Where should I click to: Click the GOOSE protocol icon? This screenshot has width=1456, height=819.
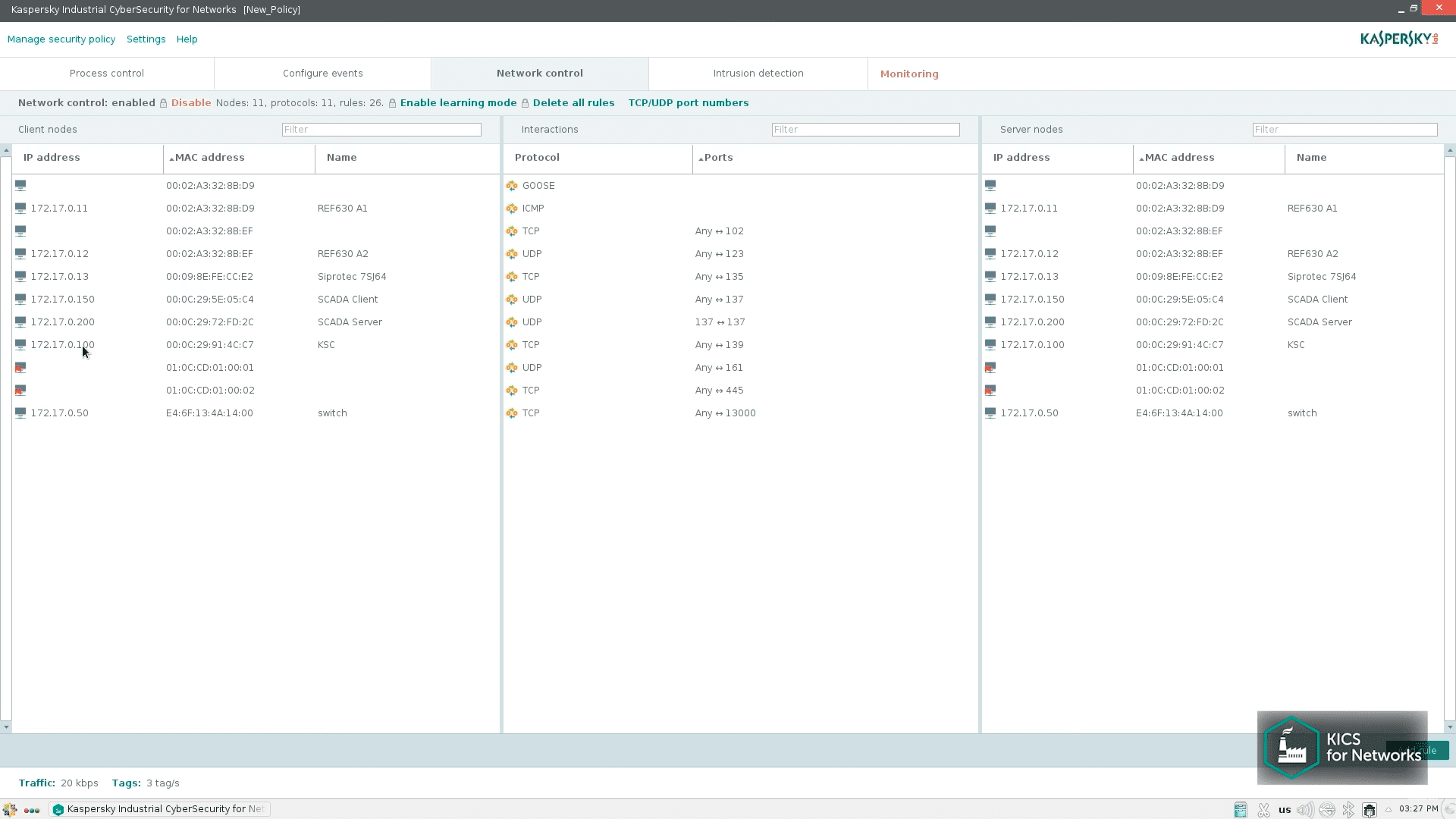(x=512, y=186)
